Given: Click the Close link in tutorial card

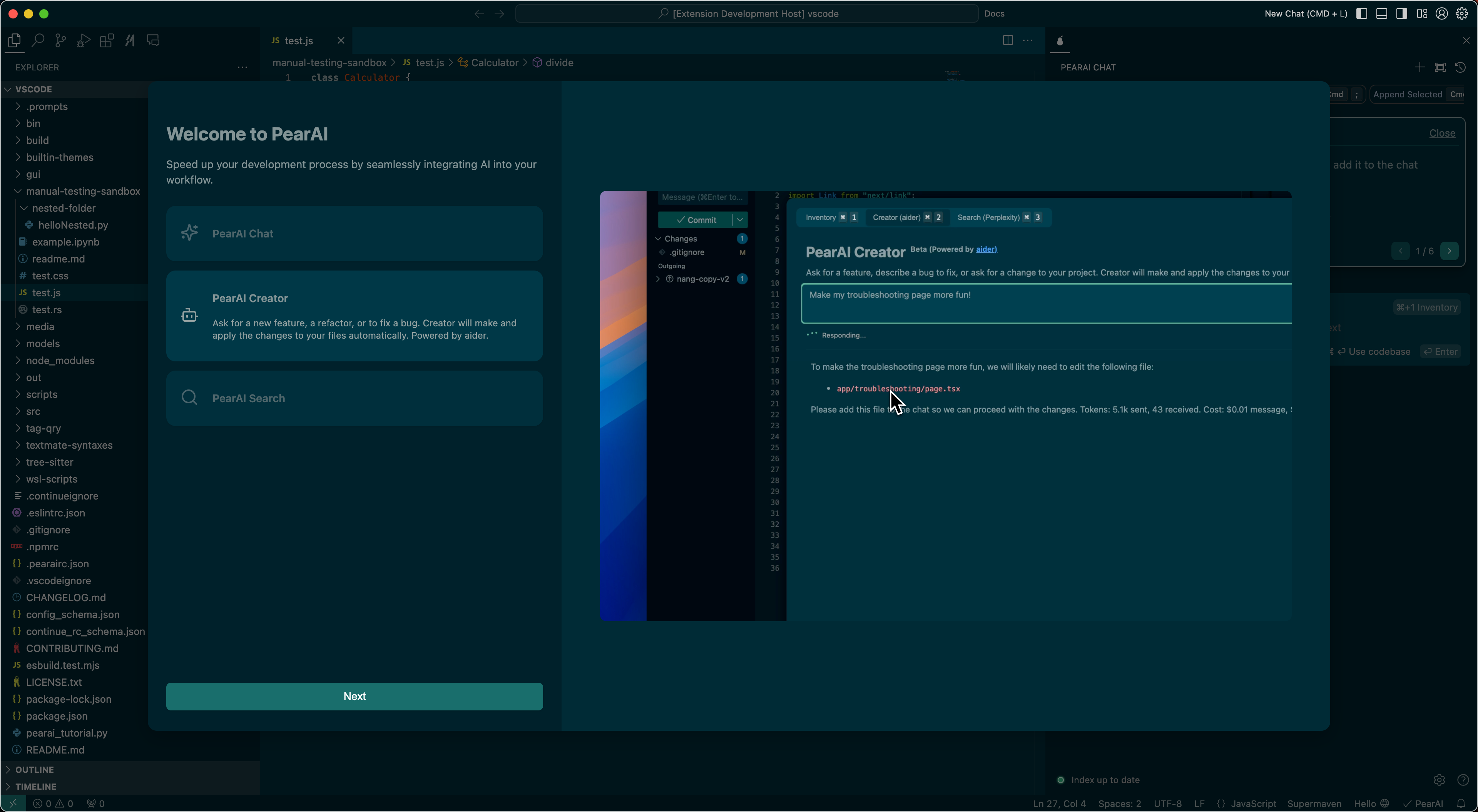Looking at the screenshot, I should coord(1442,133).
